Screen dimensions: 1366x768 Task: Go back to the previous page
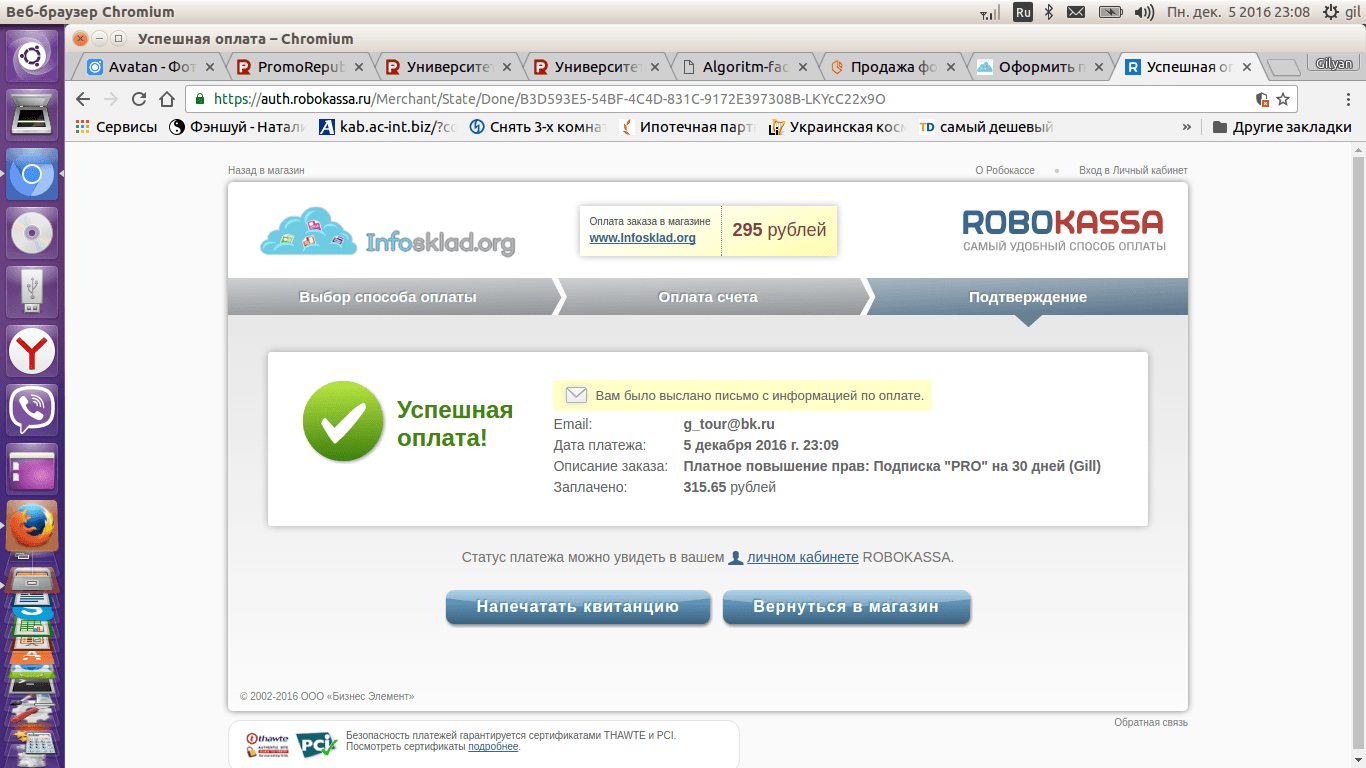(83, 99)
